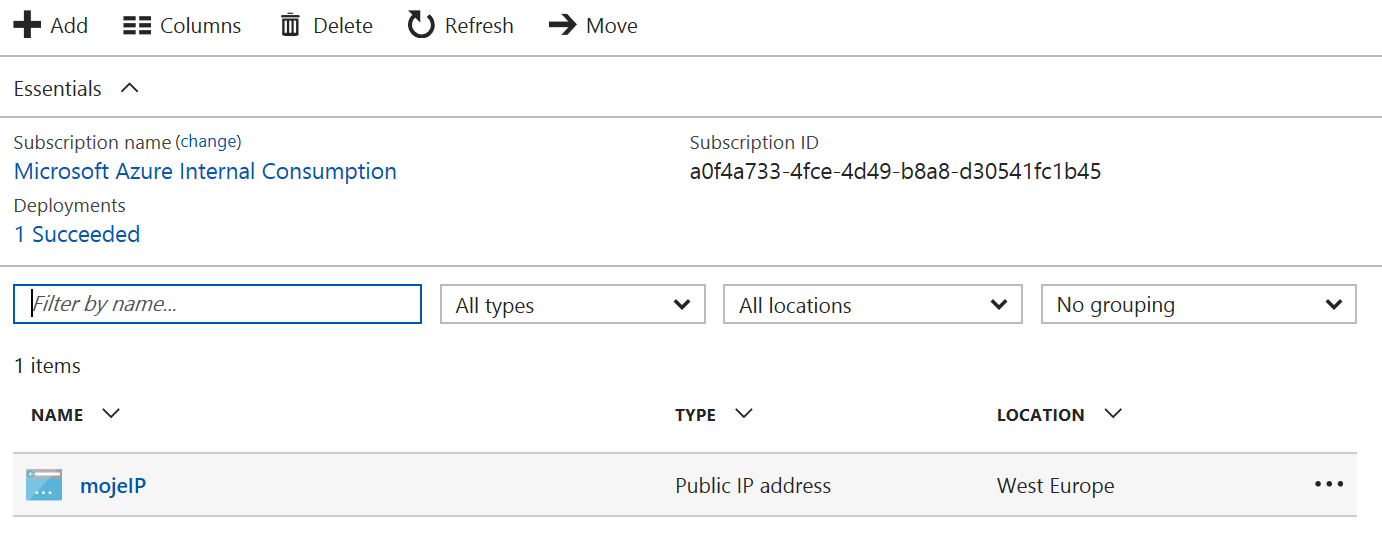
Task: Click the Move arrow icon
Action: tap(563, 25)
